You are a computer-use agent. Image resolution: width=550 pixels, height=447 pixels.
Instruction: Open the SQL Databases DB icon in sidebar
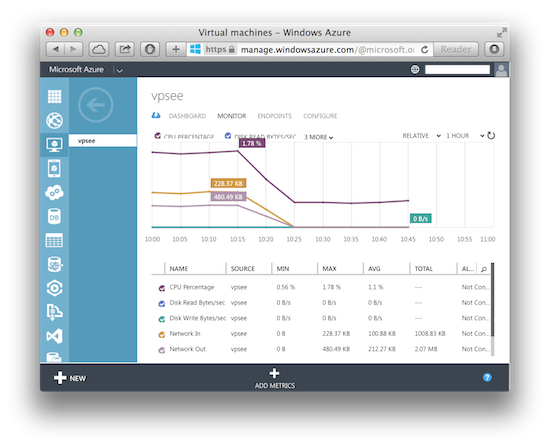pyautogui.click(x=54, y=216)
